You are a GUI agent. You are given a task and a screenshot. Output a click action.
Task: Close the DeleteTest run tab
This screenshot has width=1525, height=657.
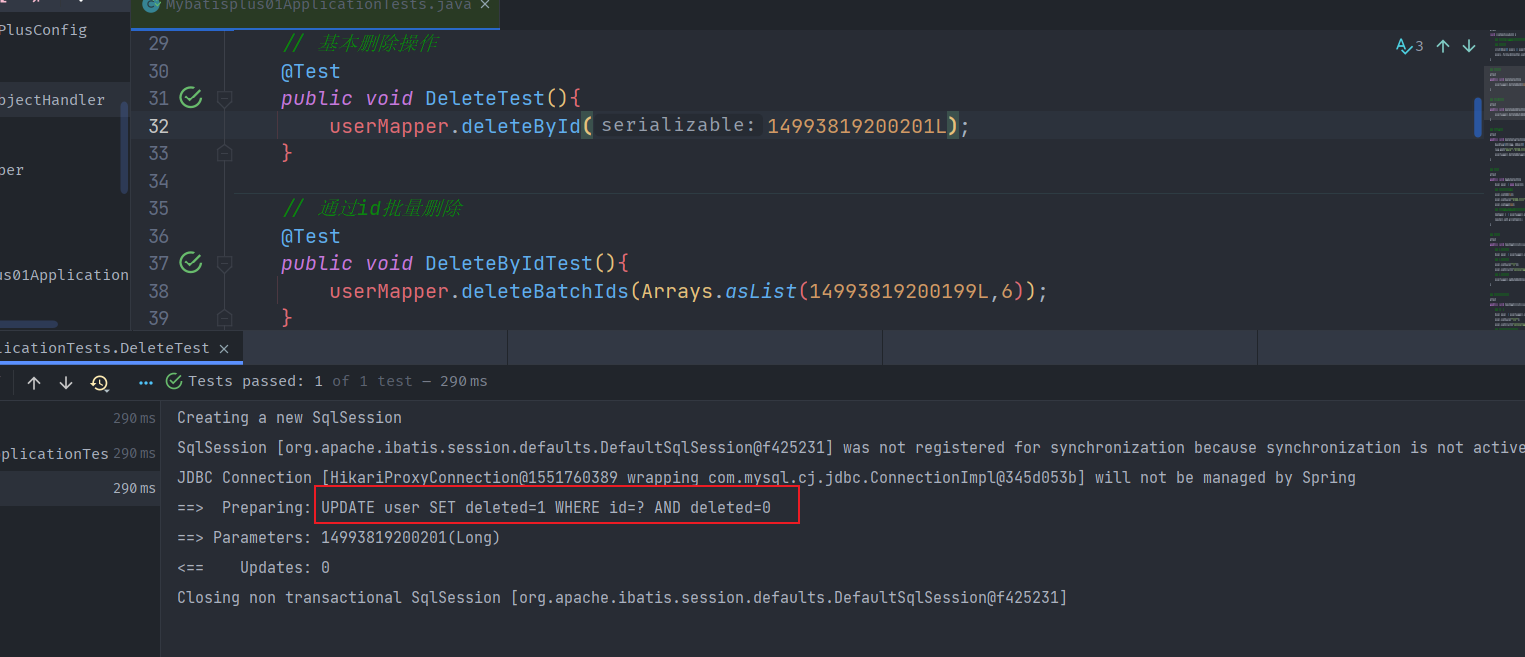point(224,348)
